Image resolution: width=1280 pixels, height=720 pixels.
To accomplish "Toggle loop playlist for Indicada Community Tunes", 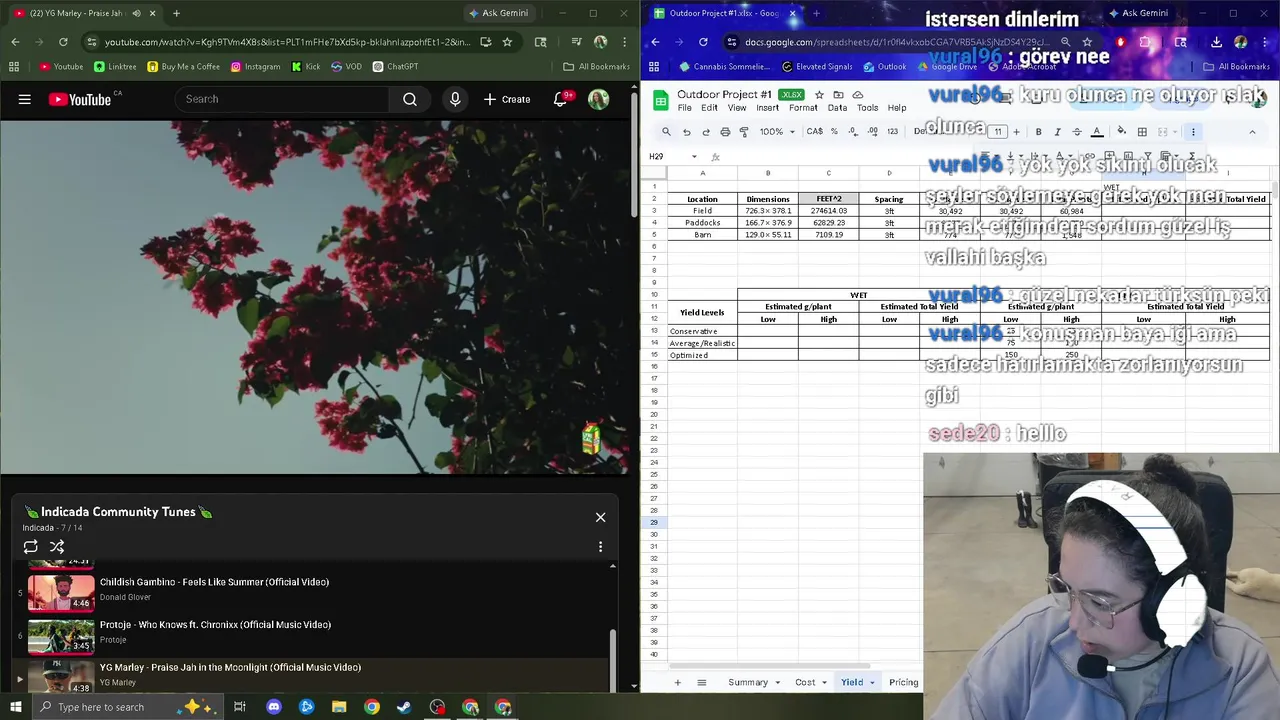I will pyautogui.click(x=31, y=547).
